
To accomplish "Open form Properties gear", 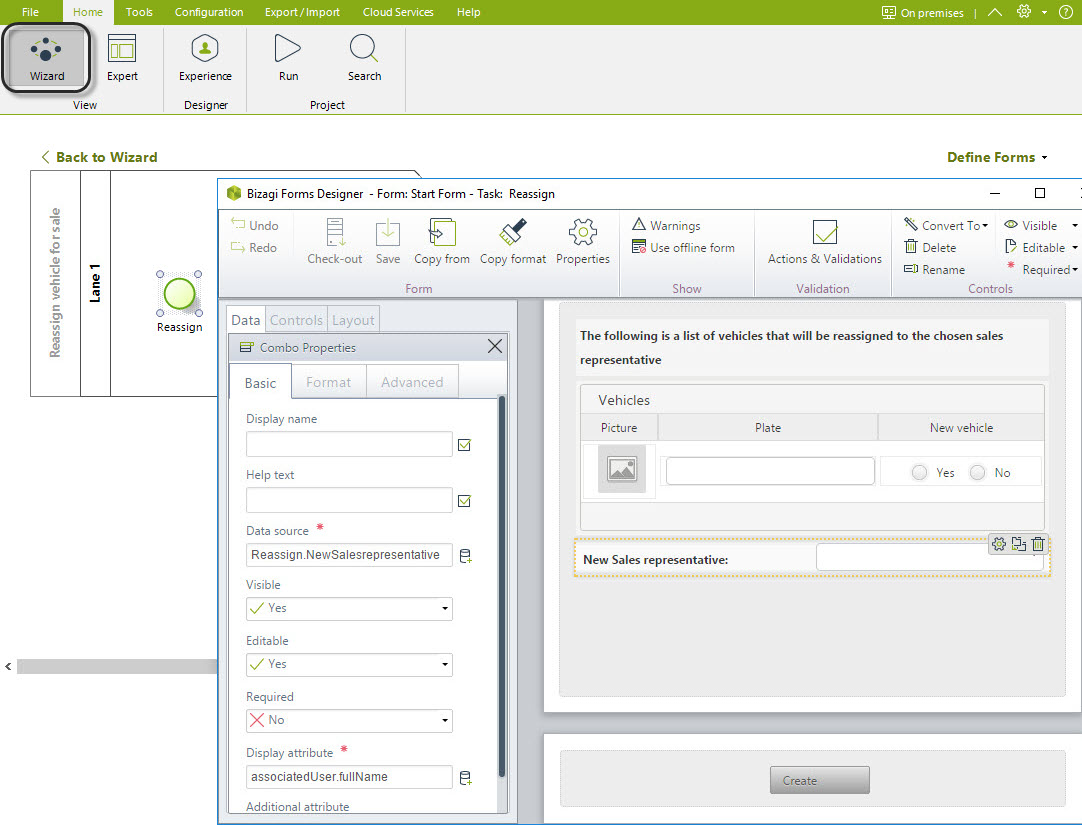I will pyautogui.click(x=582, y=241).
